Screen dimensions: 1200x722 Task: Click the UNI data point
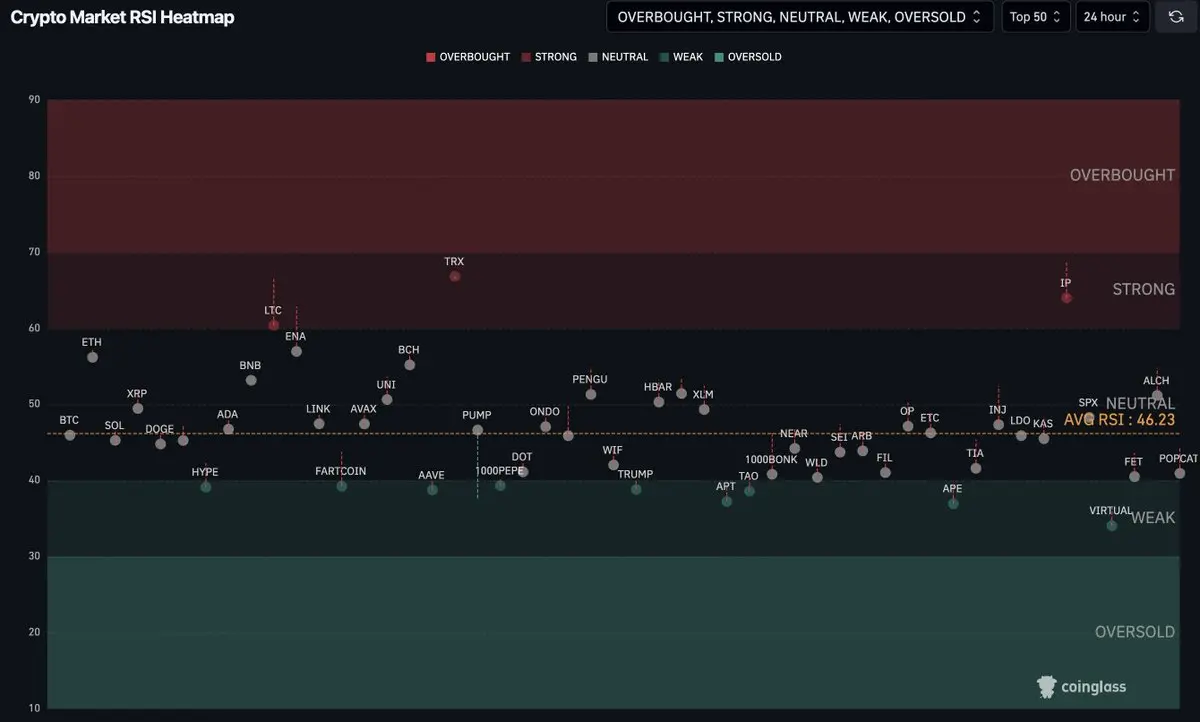coord(387,399)
